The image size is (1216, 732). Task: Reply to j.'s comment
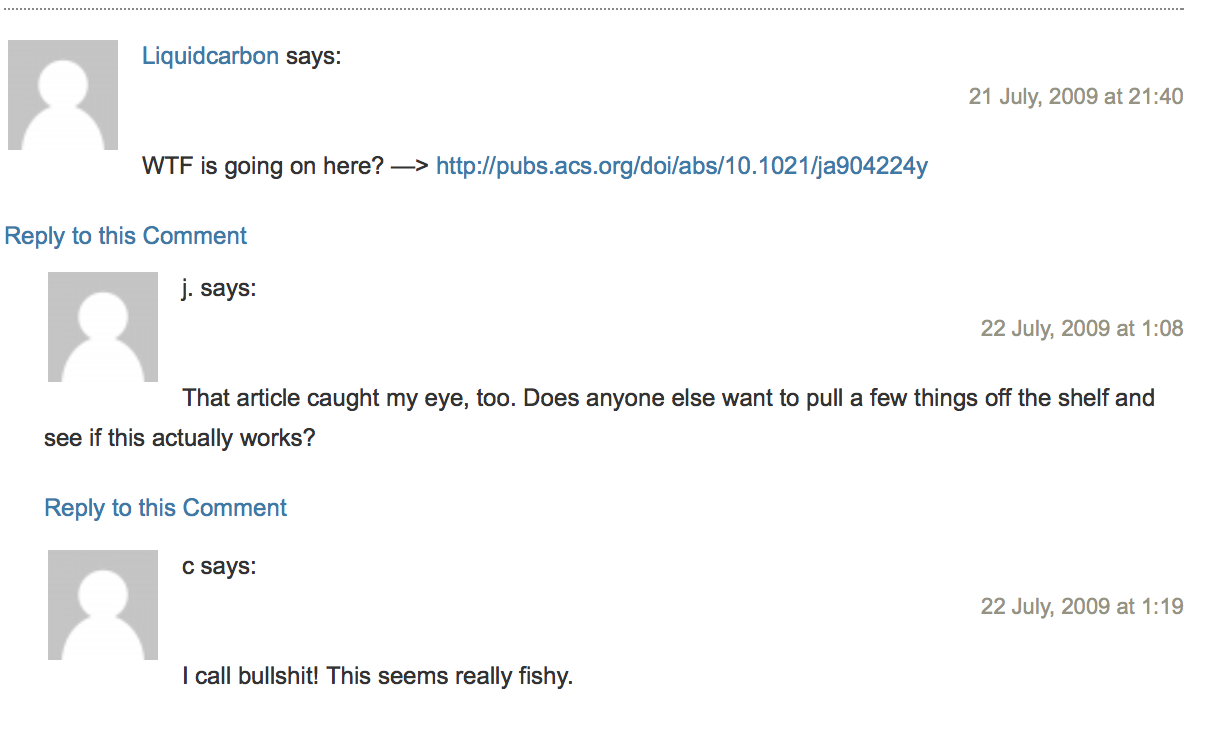pyautogui.click(x=166, y=508)
